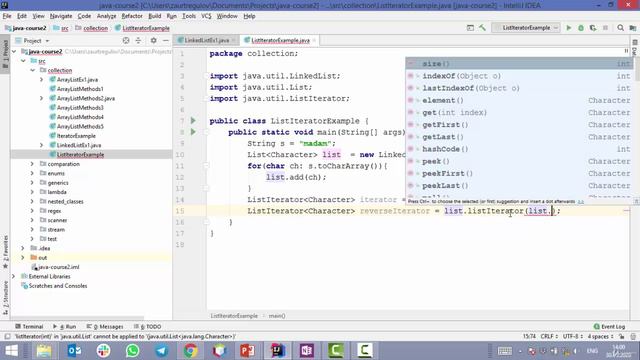Run class from gutter arrow at class line
The height and width of the screenshot is (360, 640).
click(193, 120)
